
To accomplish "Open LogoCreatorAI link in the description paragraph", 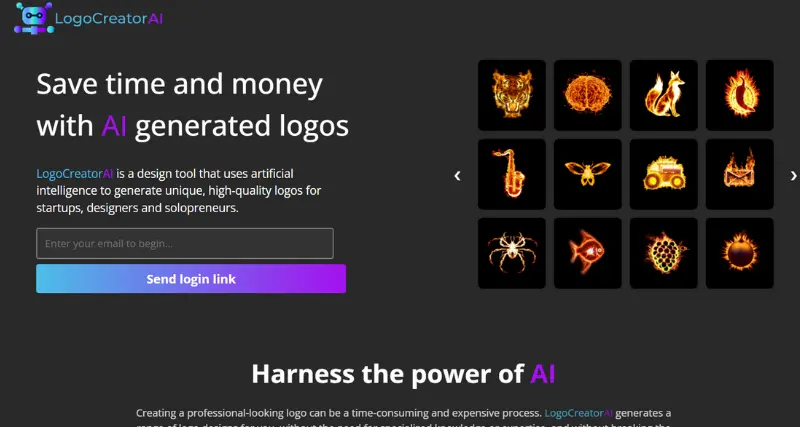I will coord(74,174).
